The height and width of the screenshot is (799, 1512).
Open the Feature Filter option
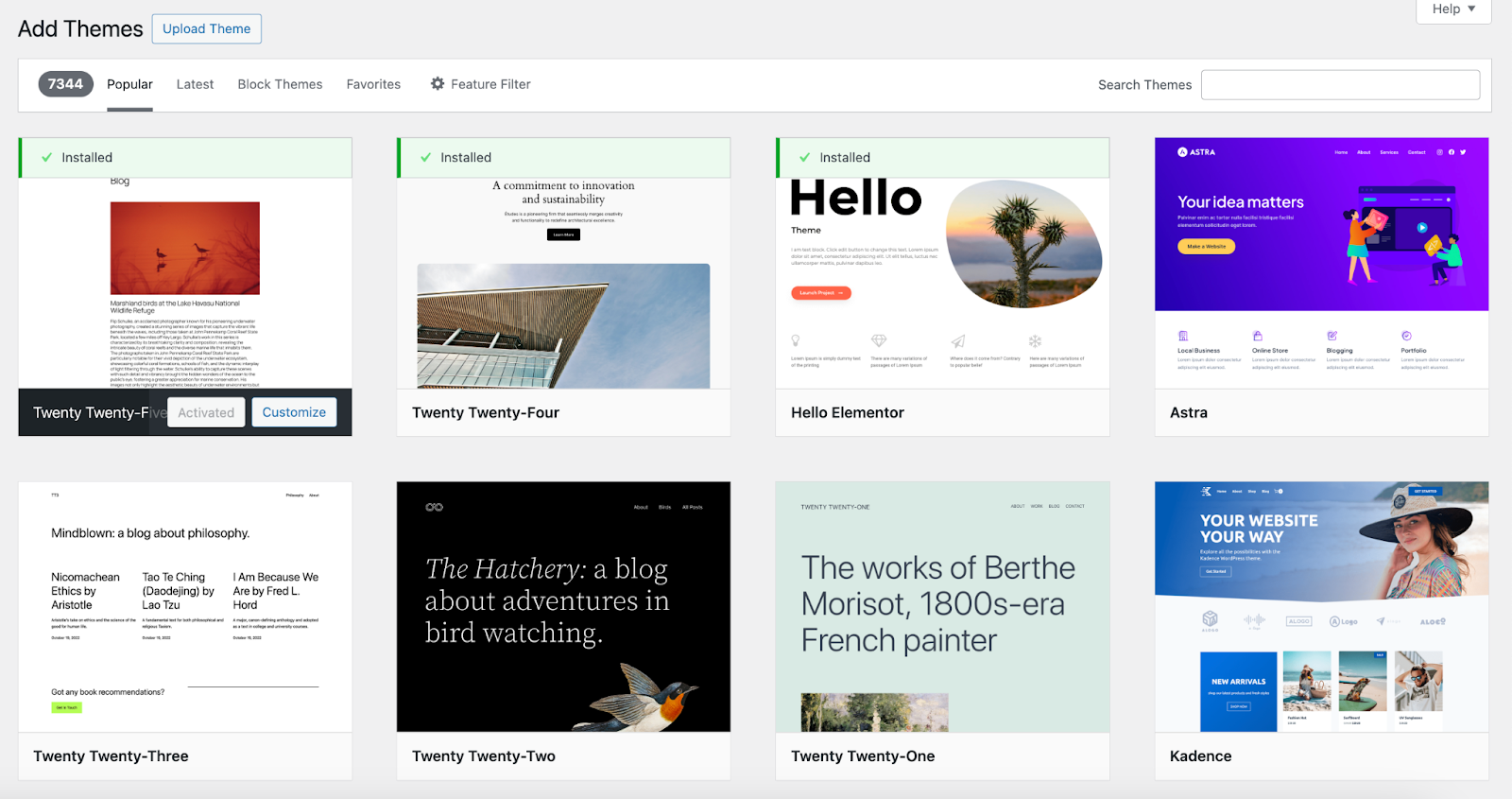click(480, 84)
